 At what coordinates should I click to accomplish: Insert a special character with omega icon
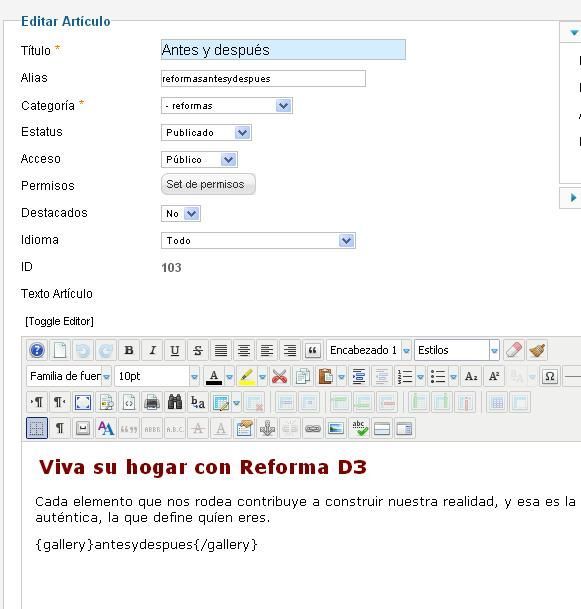[x=550, y=376]
